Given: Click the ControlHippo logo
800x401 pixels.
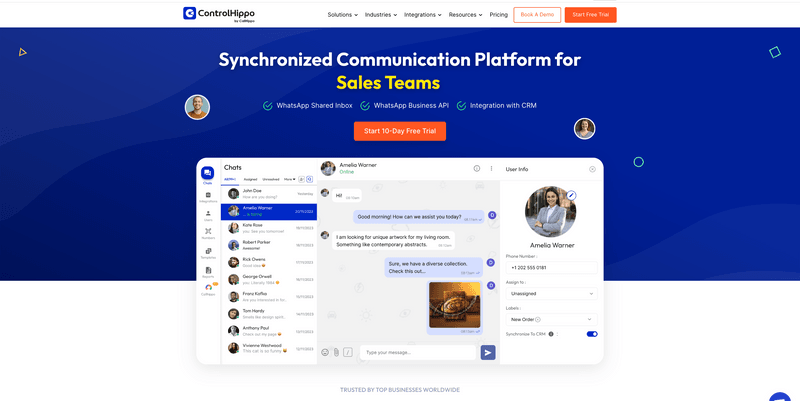Looking at the screenshot, I should tap(220, 14).
